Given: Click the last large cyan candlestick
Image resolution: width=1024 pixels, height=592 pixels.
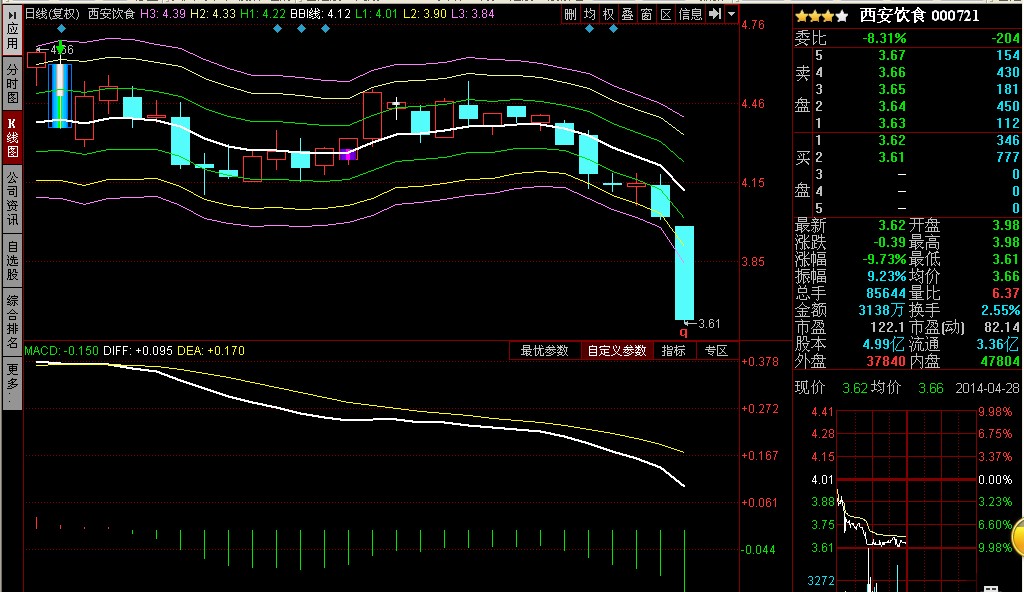Looking at the screenshot, I should coord(684,272).
